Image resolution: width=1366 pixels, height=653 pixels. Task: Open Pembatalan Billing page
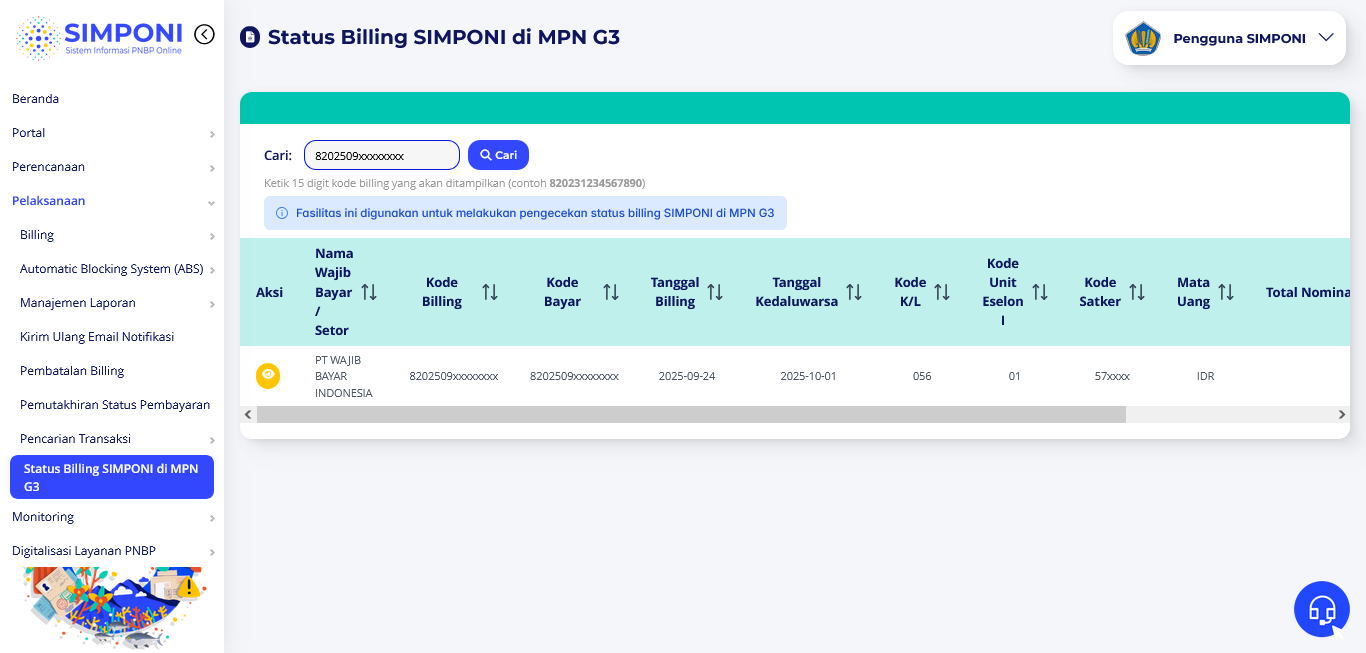tap(72, 371)
